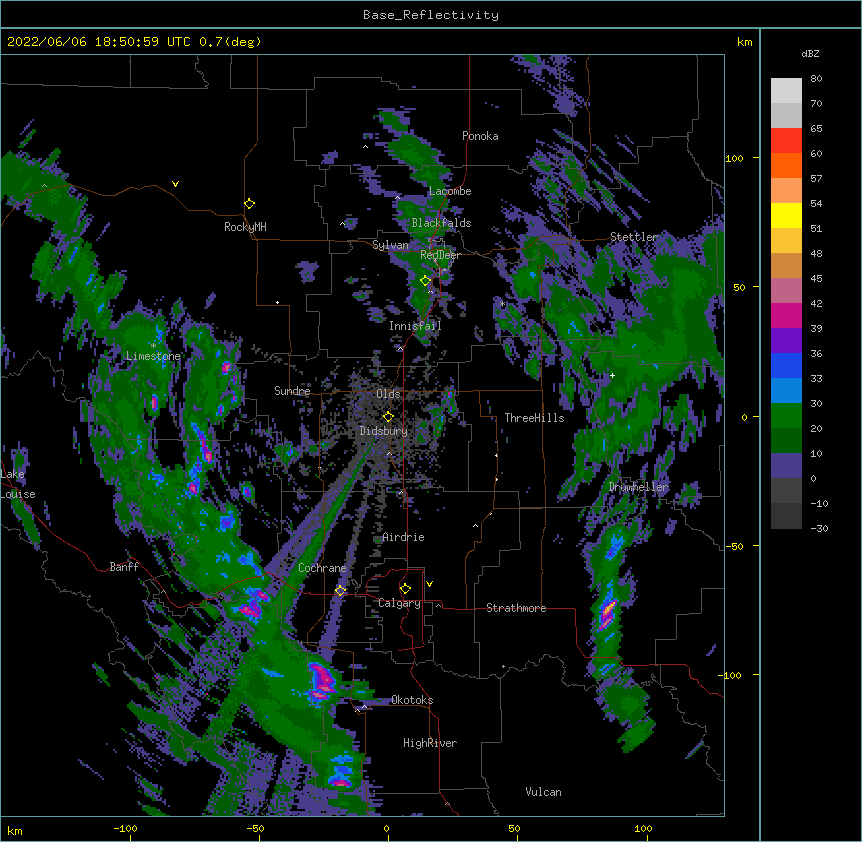Click the Limestone label on the map
Viewport: 862px width, 842px height.
coord(153,356)
